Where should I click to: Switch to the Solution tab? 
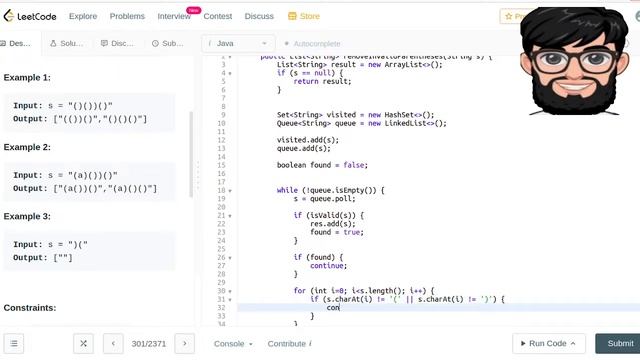tap(66, 43)
